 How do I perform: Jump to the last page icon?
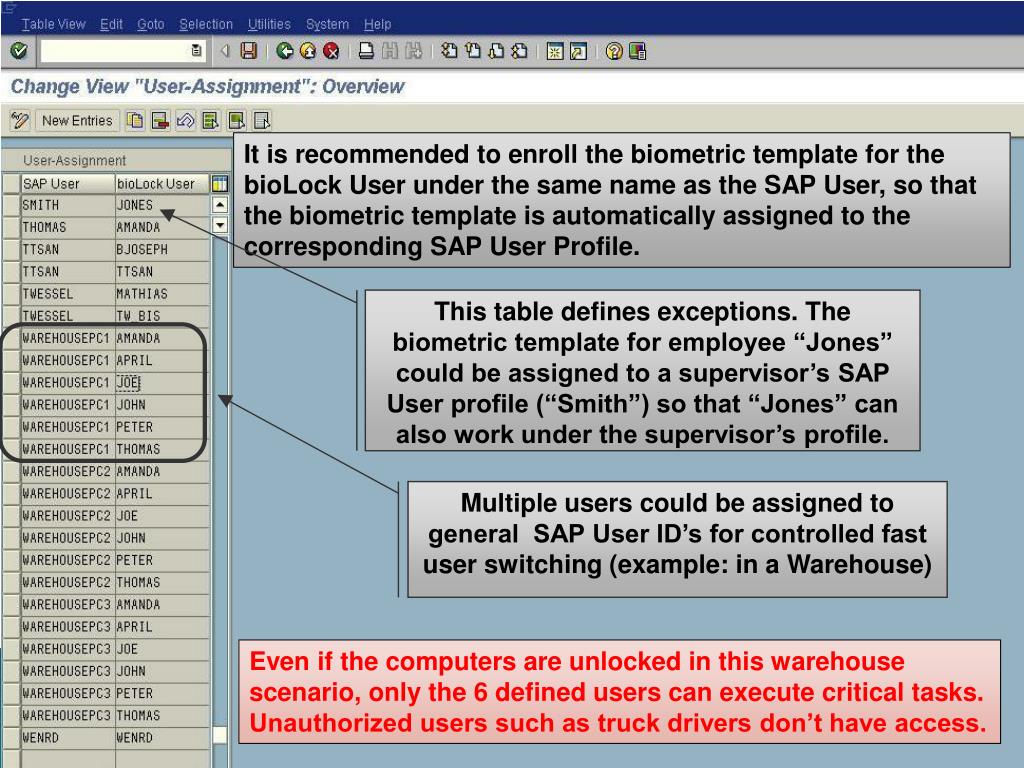[520, 51]
